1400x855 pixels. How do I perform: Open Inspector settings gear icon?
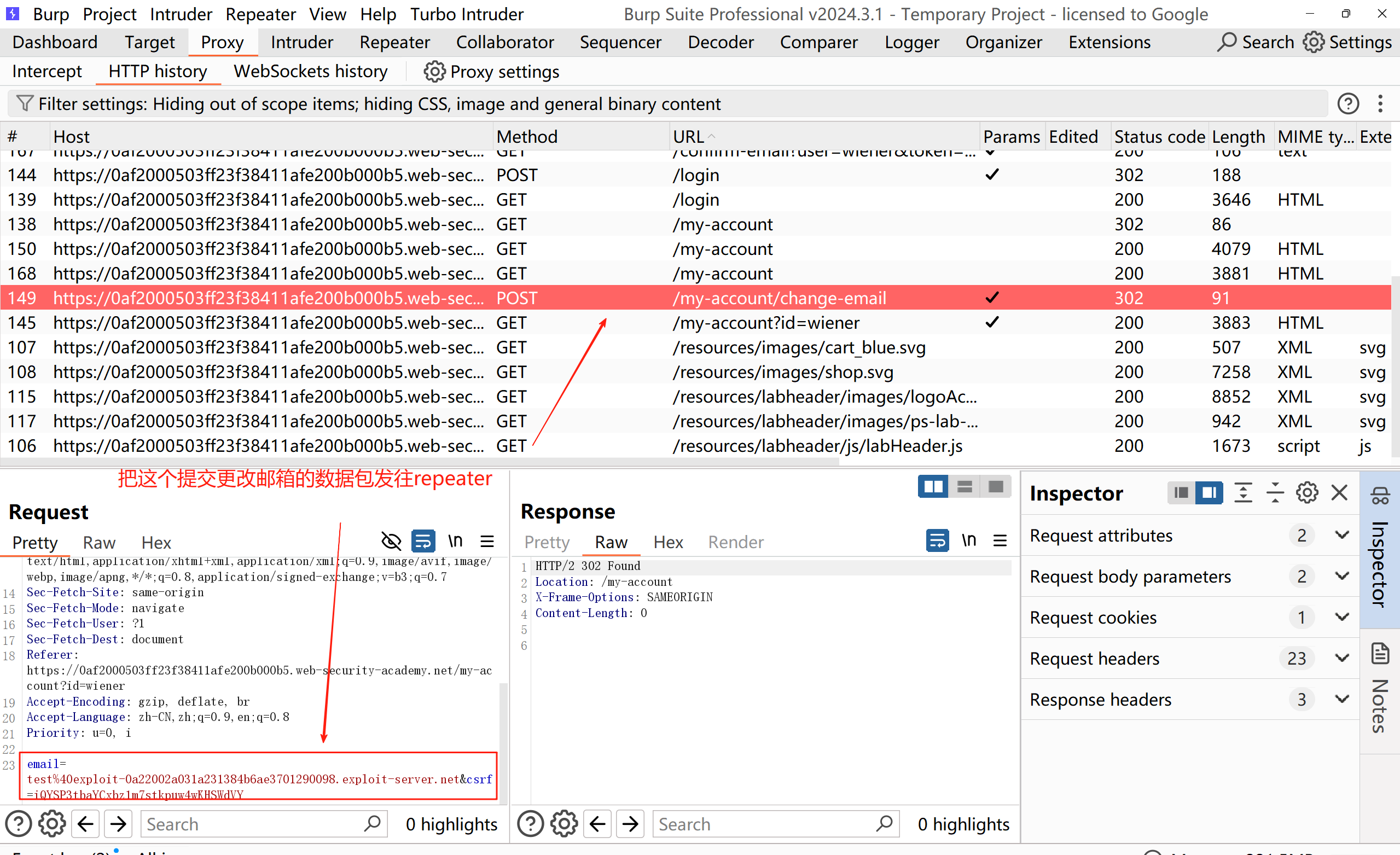coord(1307,492)
